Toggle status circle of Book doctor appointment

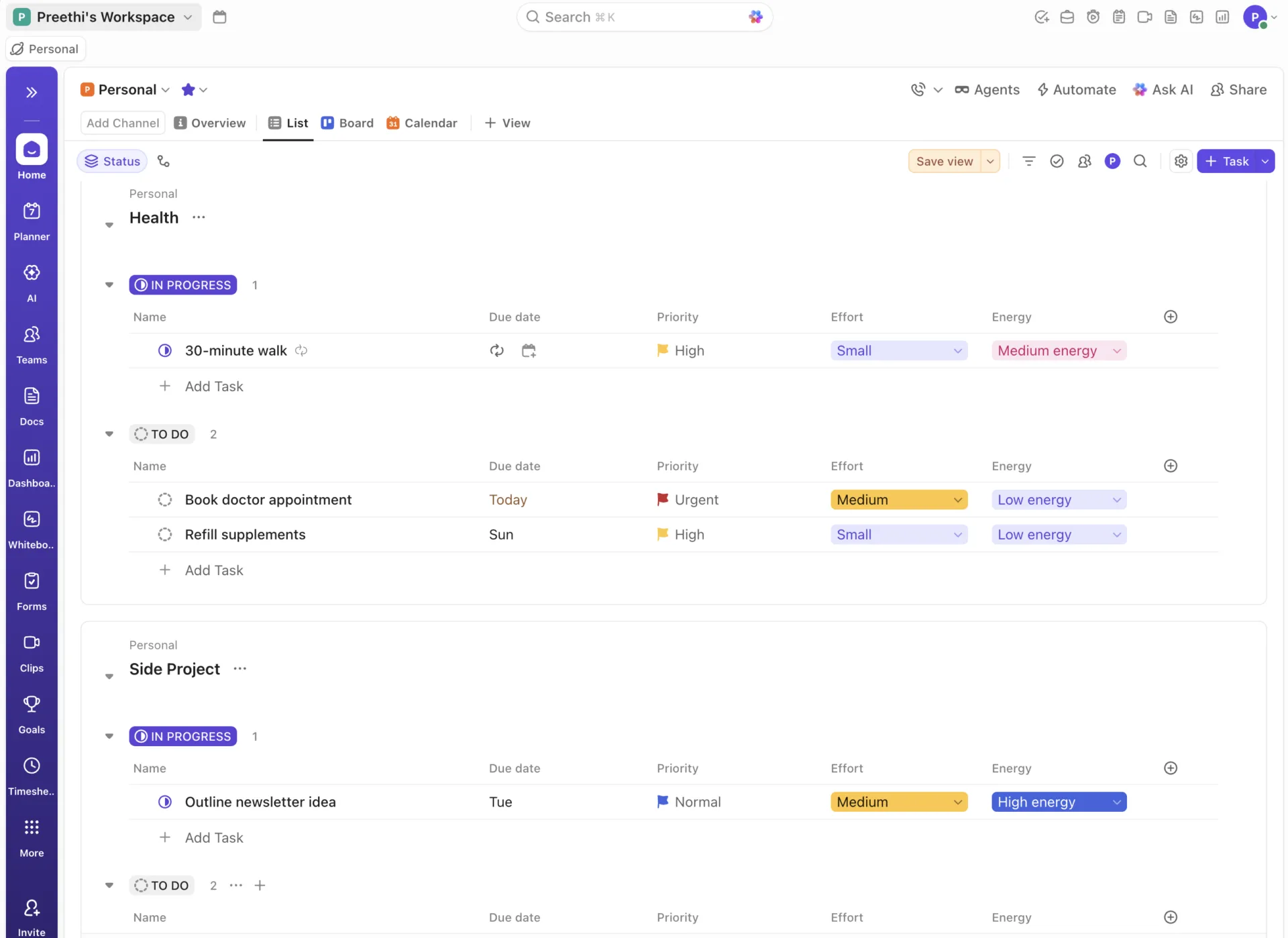point(164,500)
